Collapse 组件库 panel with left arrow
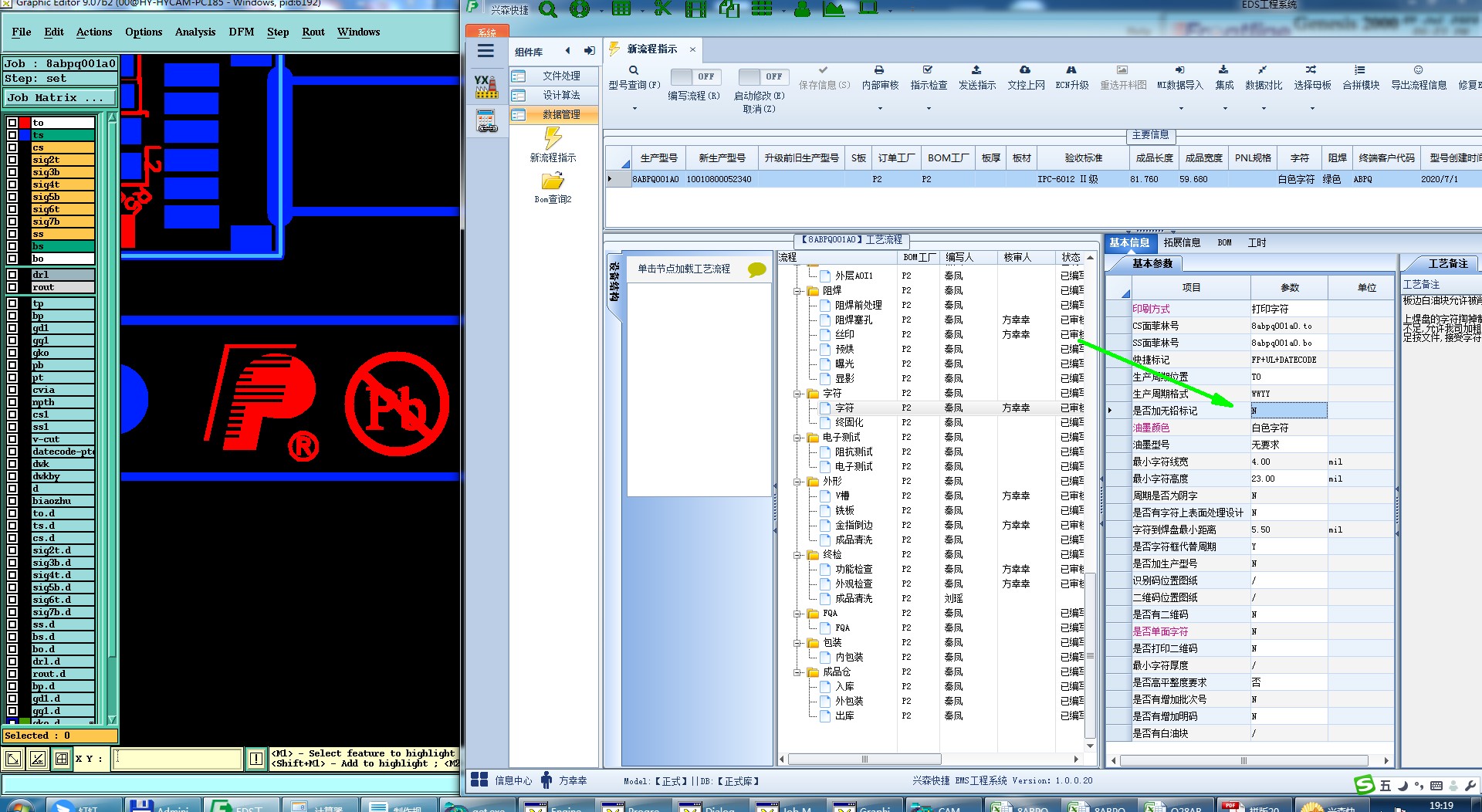Image resolution: width=1482 pixels, height=812 pixels. click(x=568, y=51)
